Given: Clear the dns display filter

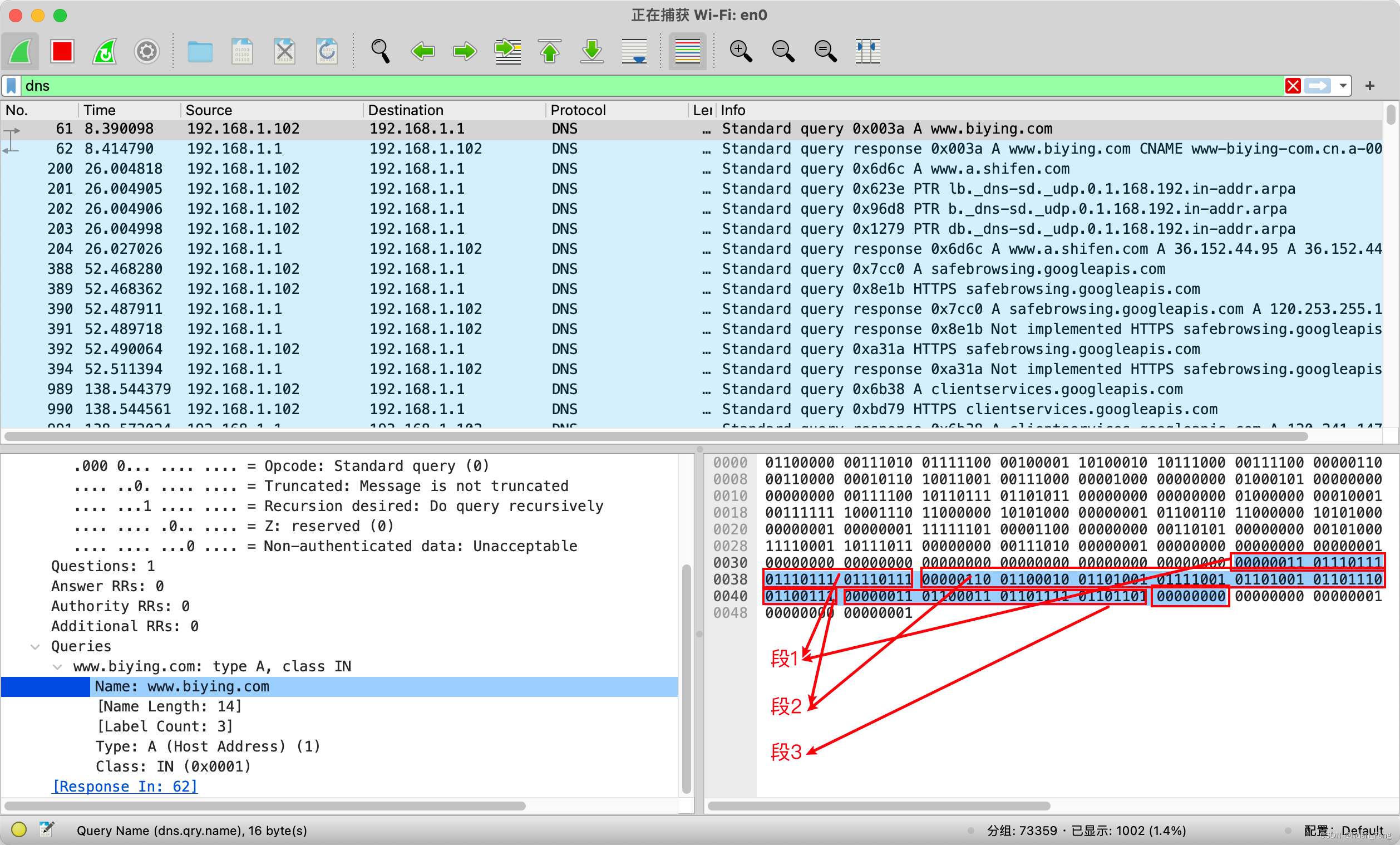Looking at the screenshot, I should click(1293, 86).
